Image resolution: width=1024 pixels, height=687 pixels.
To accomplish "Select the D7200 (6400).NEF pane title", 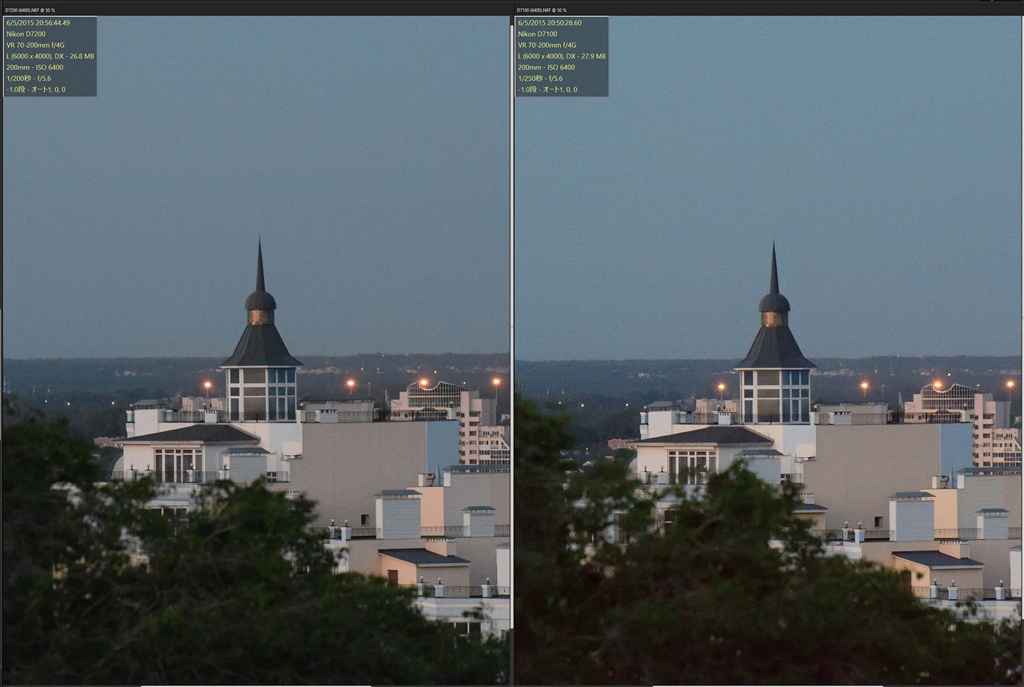I will pos(30,10).
